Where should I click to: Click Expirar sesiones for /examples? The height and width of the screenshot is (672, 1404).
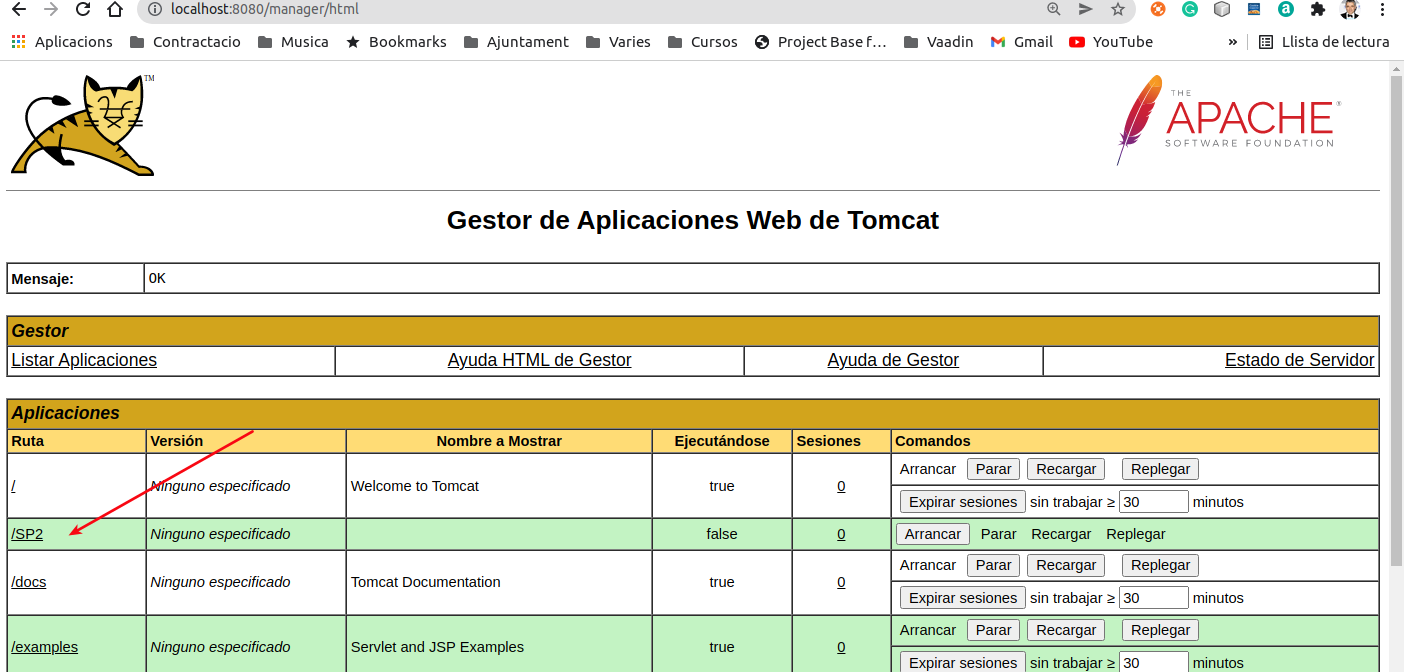coord(963,663)
